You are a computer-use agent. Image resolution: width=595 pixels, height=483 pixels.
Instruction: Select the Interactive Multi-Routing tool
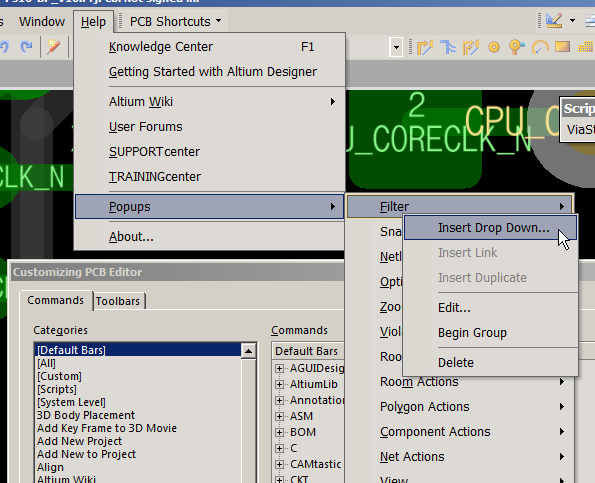[x=448, y=47]
